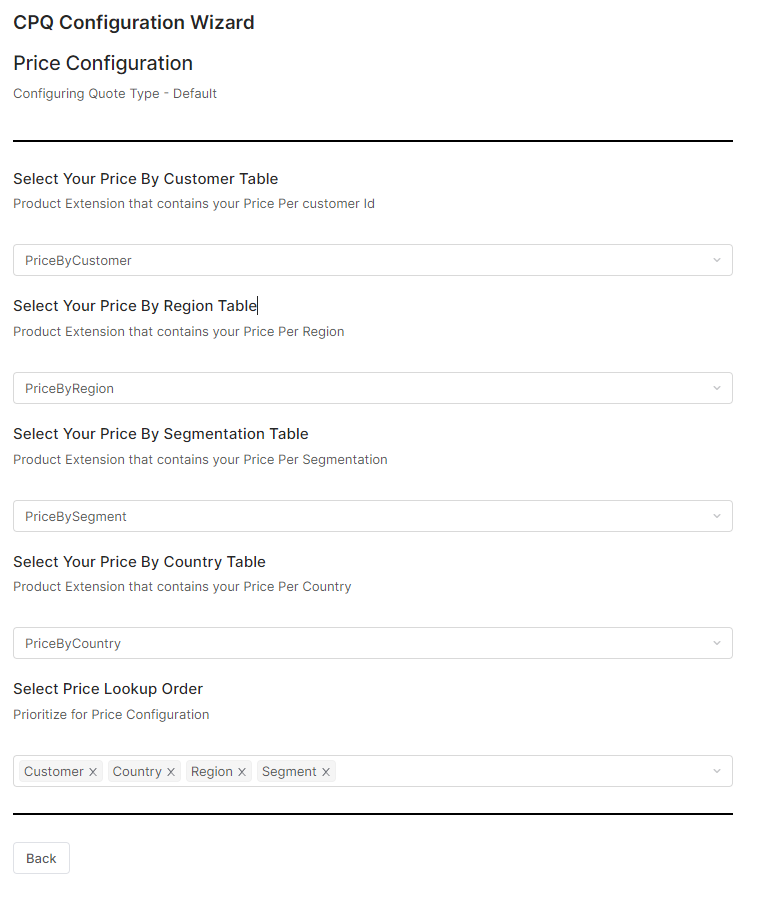This screenshot has width=760, height=902.
Task: Select the Region tag label
Action: [212, 772]
